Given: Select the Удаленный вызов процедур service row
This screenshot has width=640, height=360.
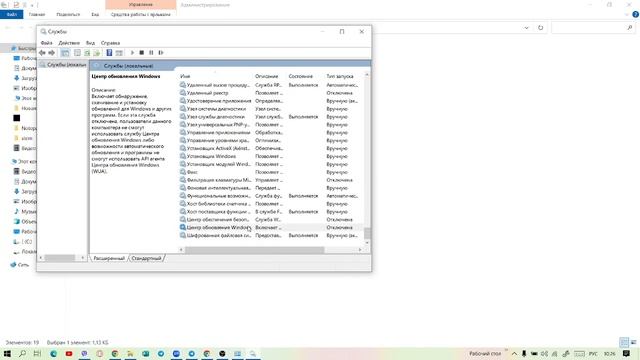Looking at the screenshot, I should pos(271,85).
